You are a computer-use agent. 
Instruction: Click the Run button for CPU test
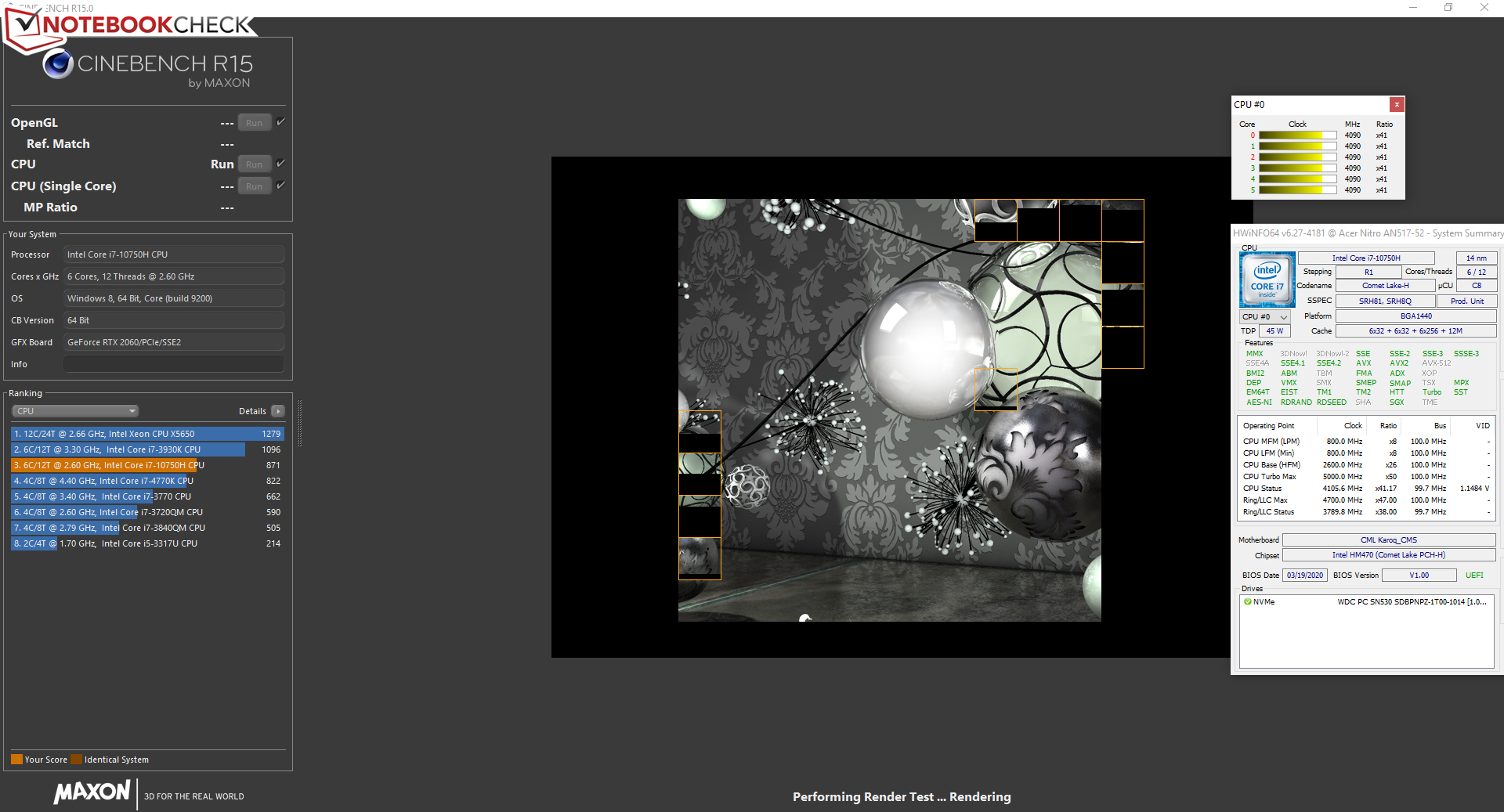255,164
